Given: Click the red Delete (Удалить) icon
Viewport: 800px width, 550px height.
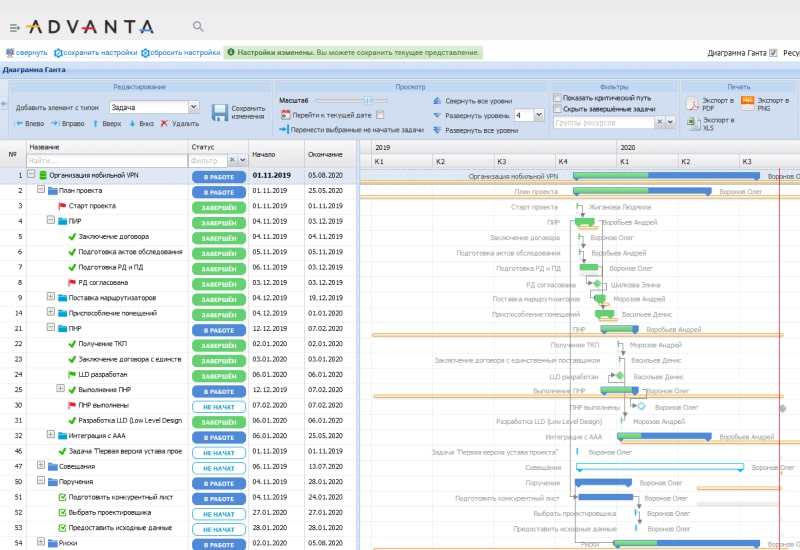Looking at the screenshot, I should click(x=165, y=124).
